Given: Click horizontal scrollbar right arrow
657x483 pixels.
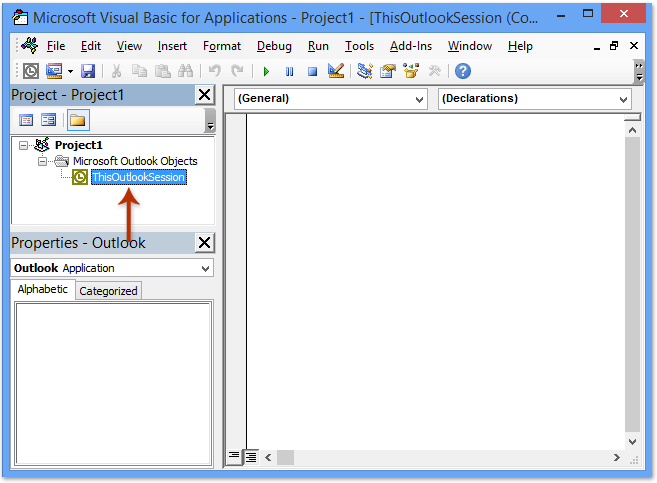Looking at the screenshot, I should click(x=616, y=457).
